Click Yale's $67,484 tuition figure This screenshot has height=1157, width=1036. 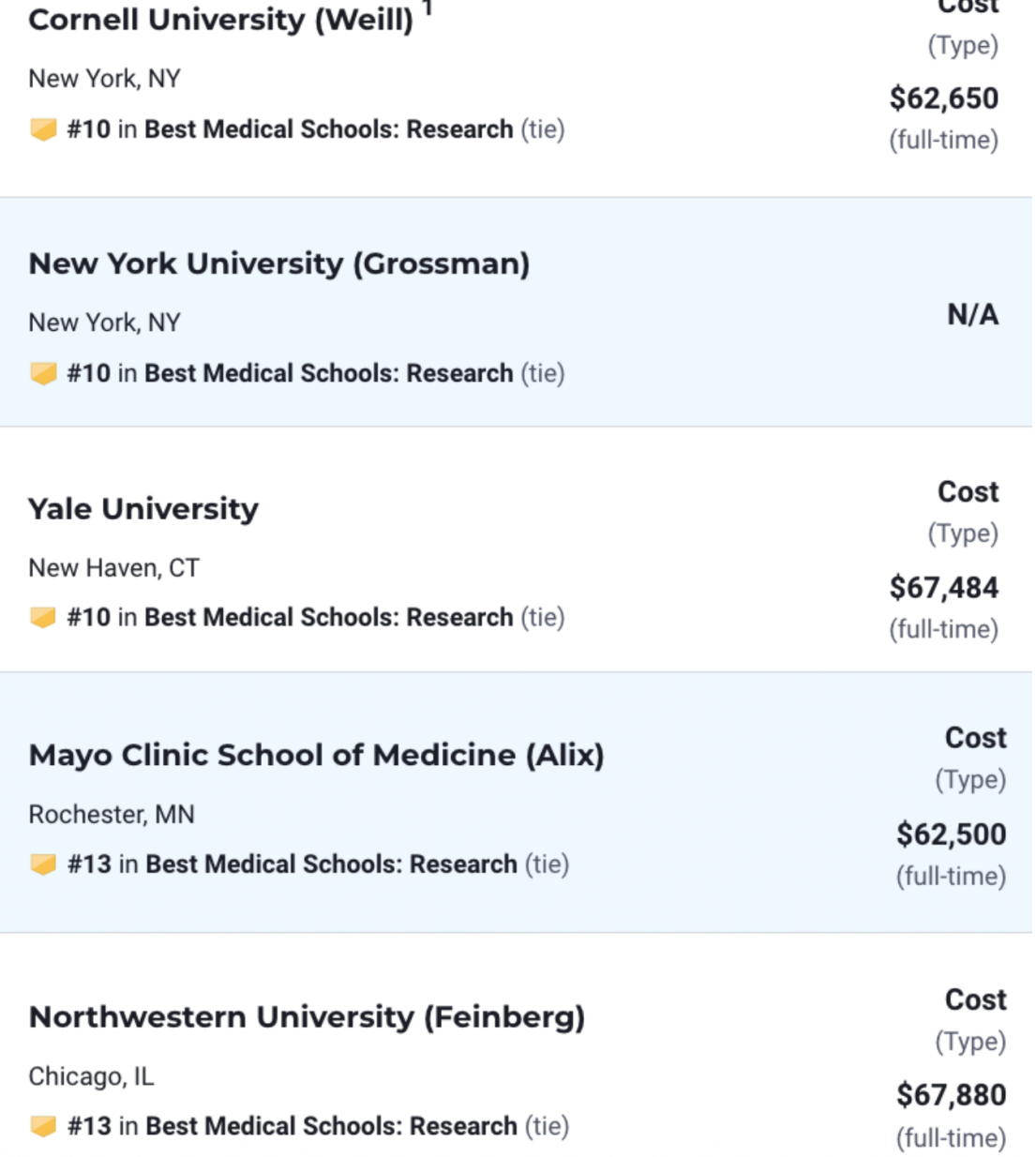[943, 588]
